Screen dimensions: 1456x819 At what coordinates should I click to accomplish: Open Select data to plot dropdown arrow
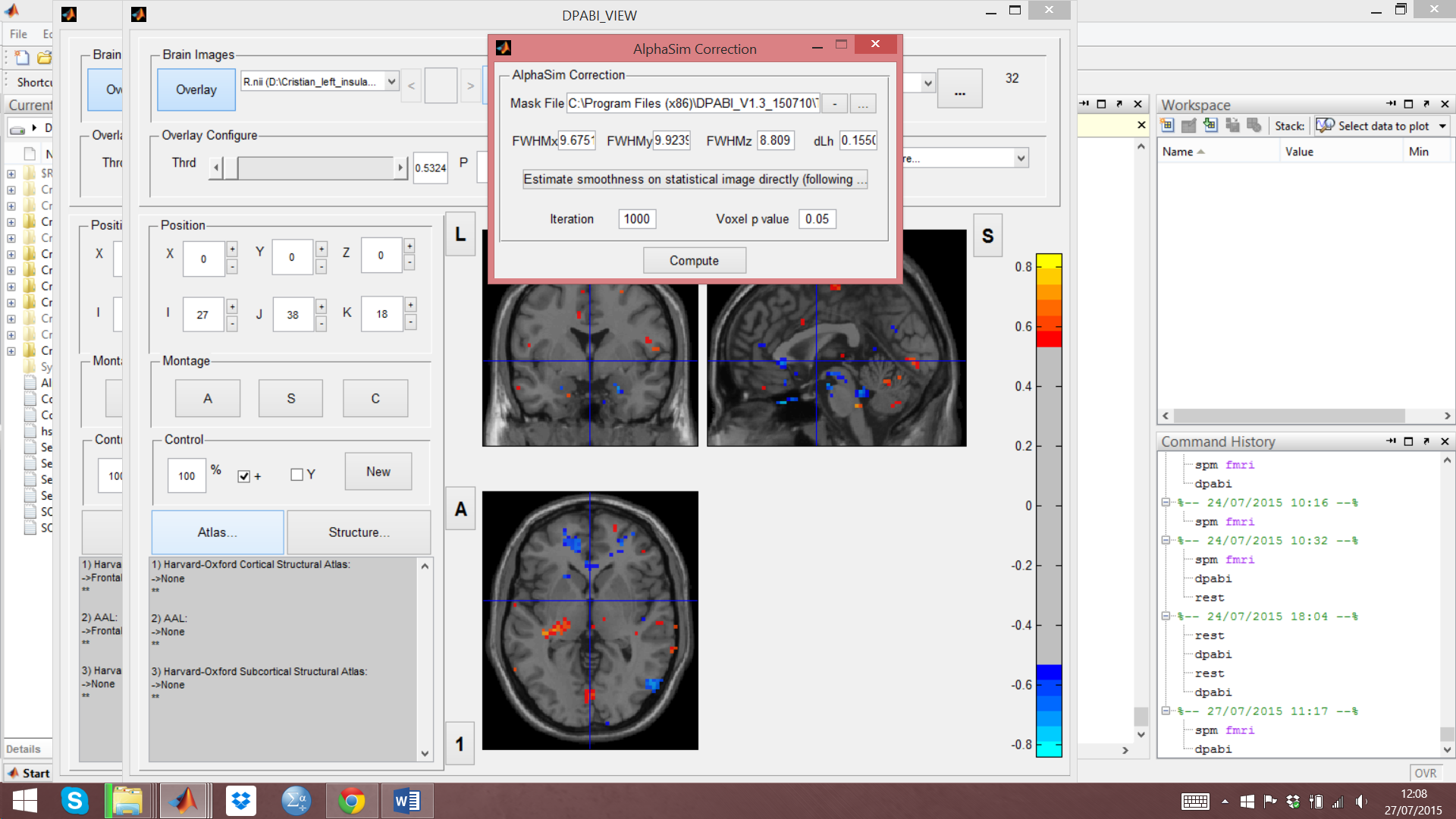coord(1442,126)
